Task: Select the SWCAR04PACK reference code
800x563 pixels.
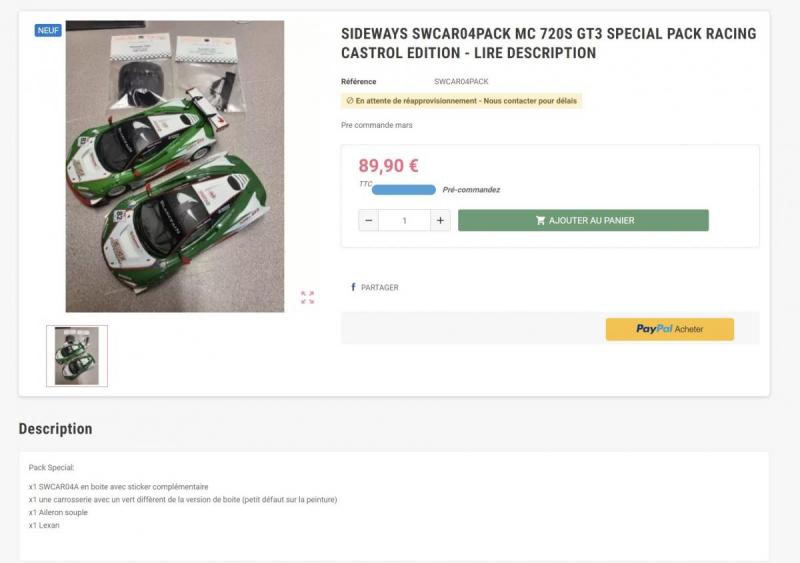Action: pyautogui.click(x=461, y=81)
